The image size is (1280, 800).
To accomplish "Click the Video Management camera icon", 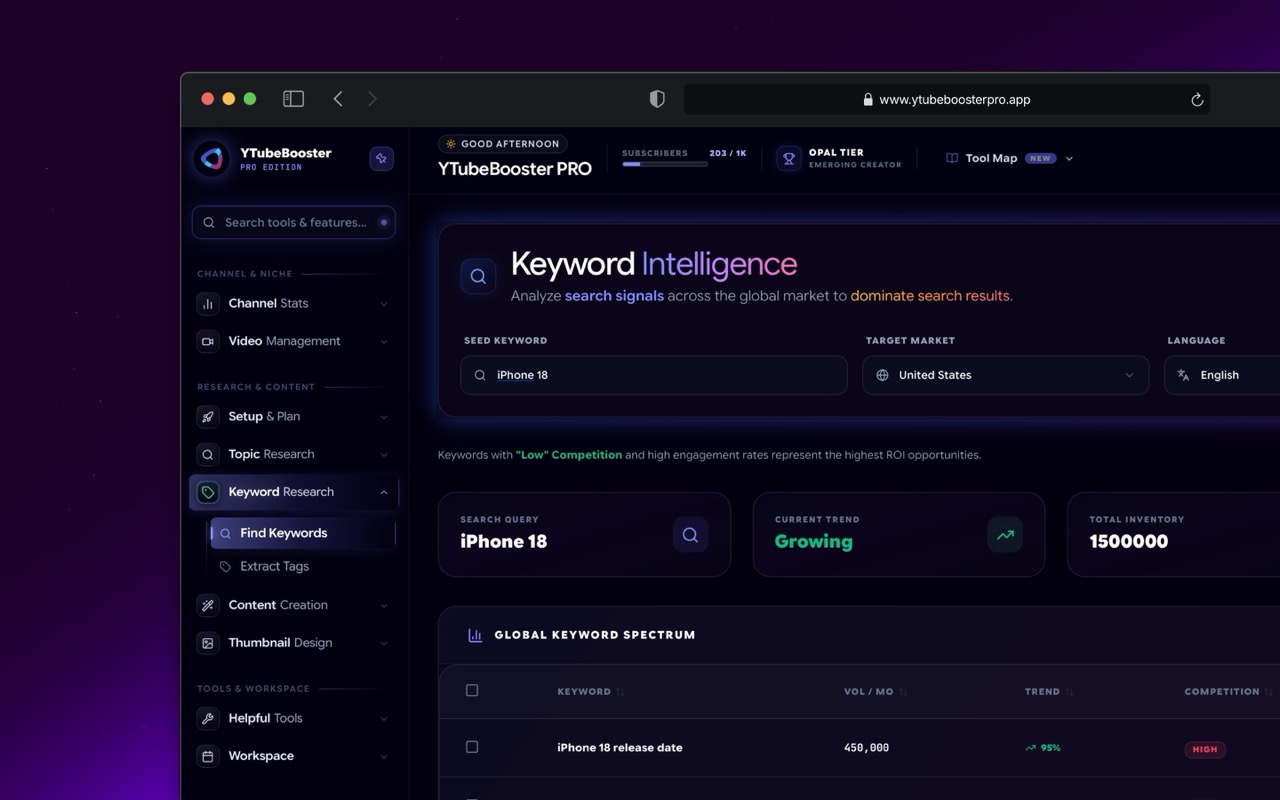I will tap(208, 341).
